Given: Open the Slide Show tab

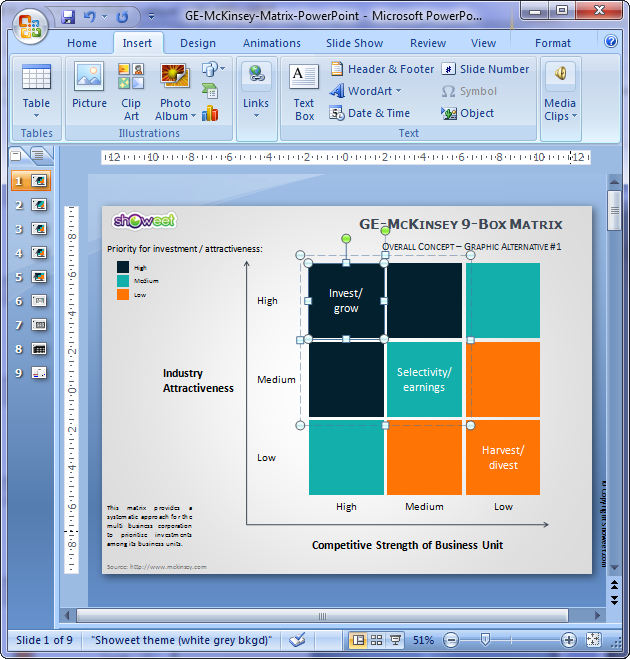Looking at the screenshot, I should (x=354, y=43).
